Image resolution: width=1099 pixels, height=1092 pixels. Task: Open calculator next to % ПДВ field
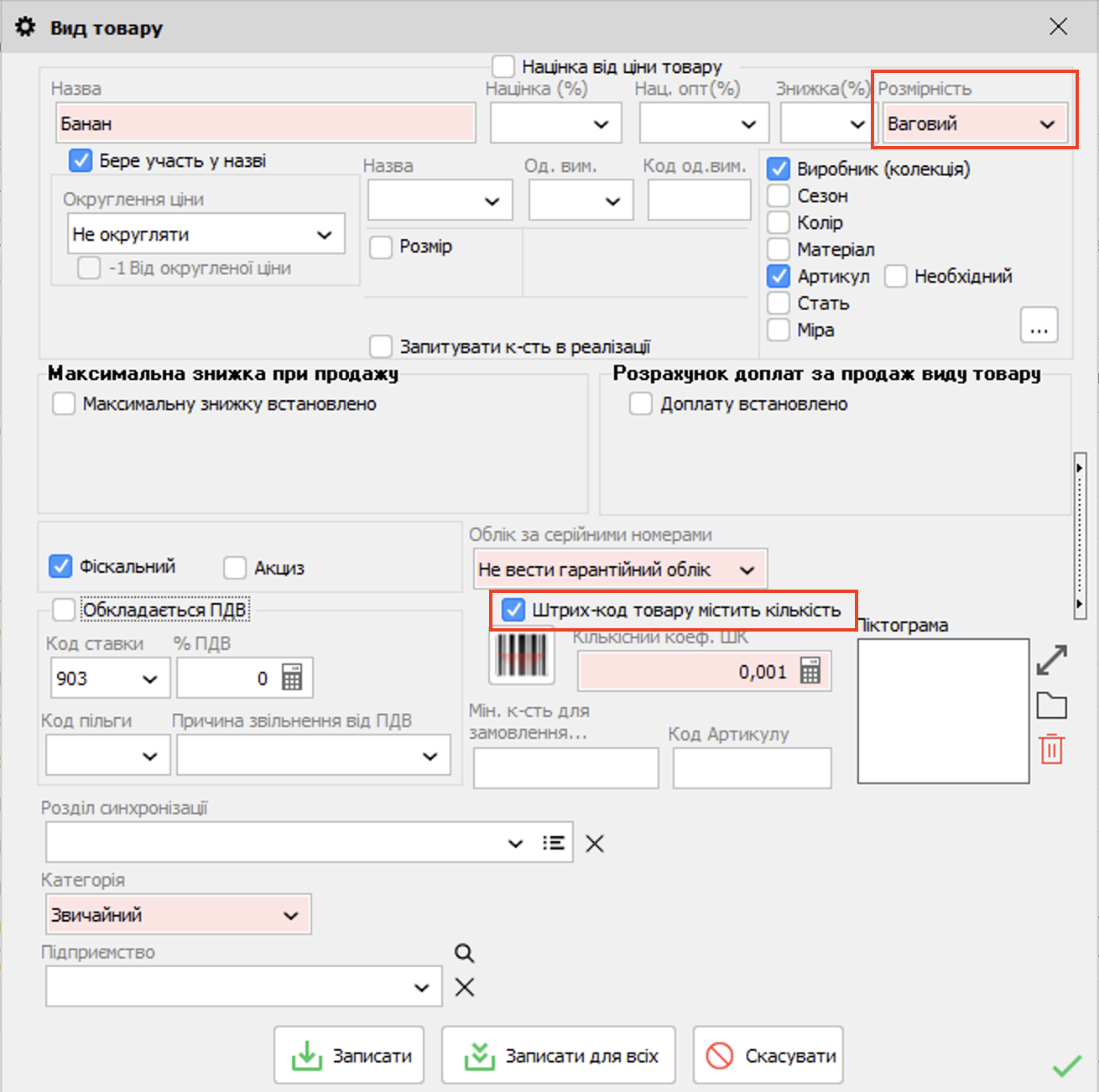click(292, 678)
